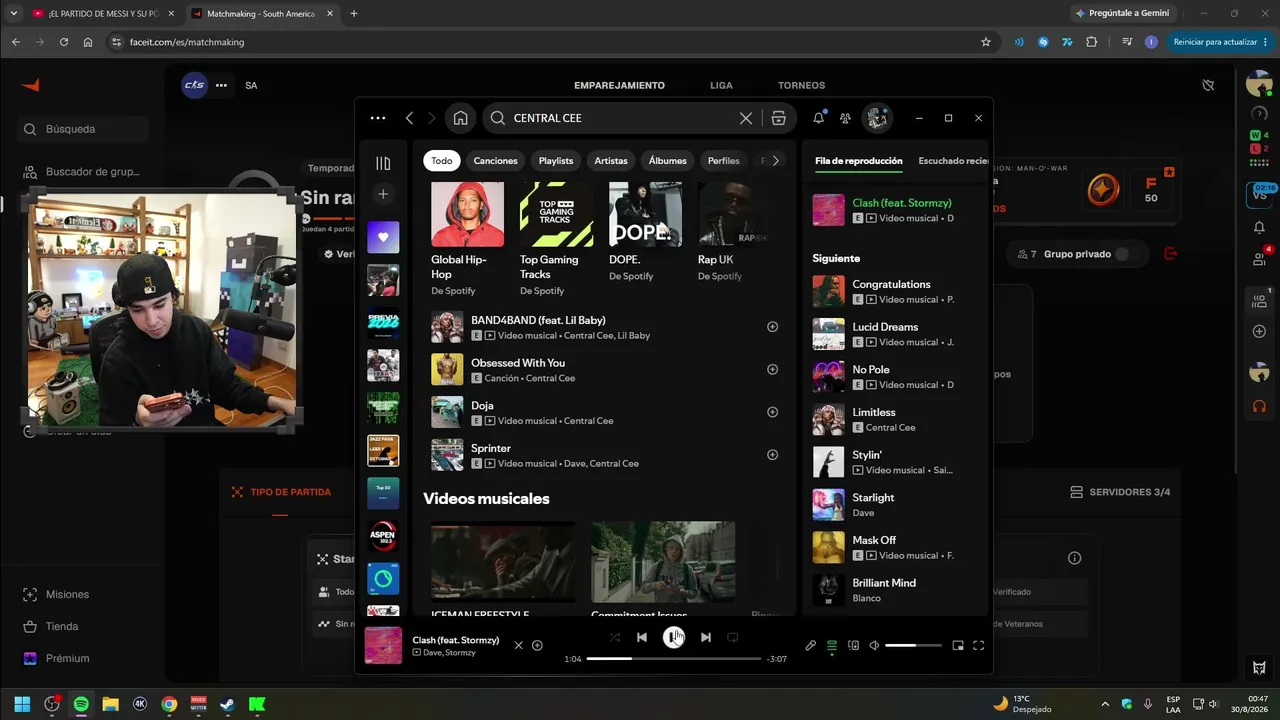Screen dimensions: 1280x720
Task: Open the Liked Songs playlist
Action: coord(383,237)
